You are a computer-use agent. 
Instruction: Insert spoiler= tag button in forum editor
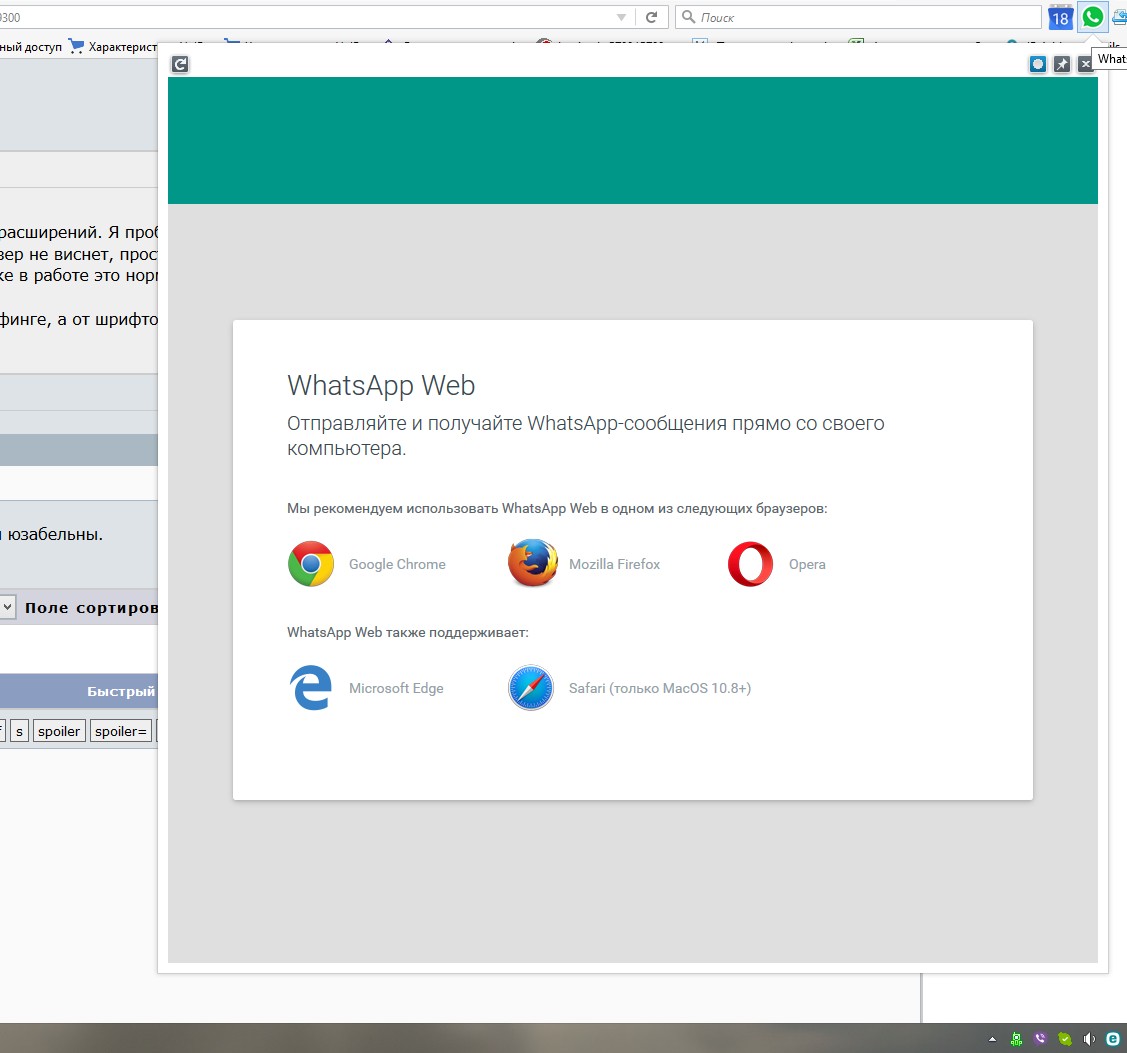pos(121,731)
